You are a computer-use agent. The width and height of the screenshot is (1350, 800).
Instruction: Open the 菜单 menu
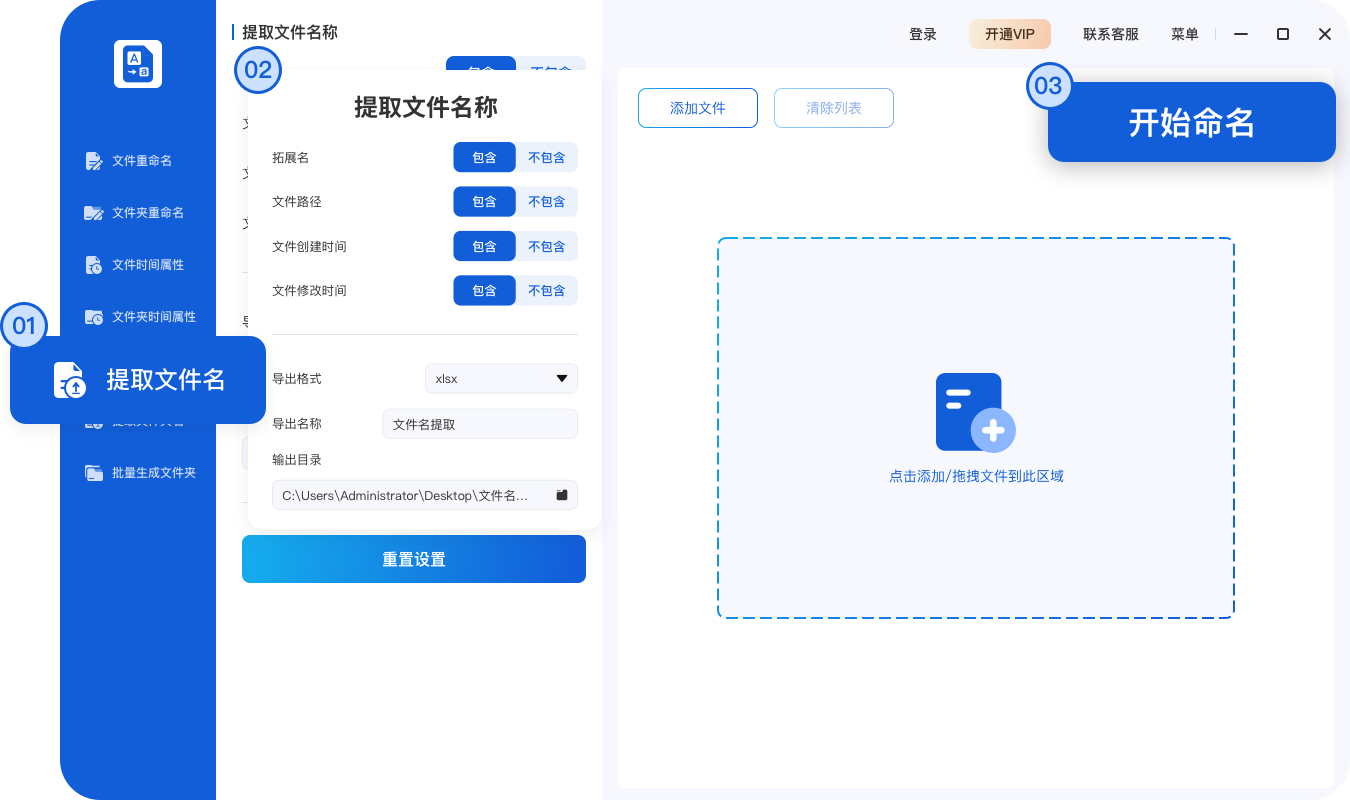click(1184, 33)
